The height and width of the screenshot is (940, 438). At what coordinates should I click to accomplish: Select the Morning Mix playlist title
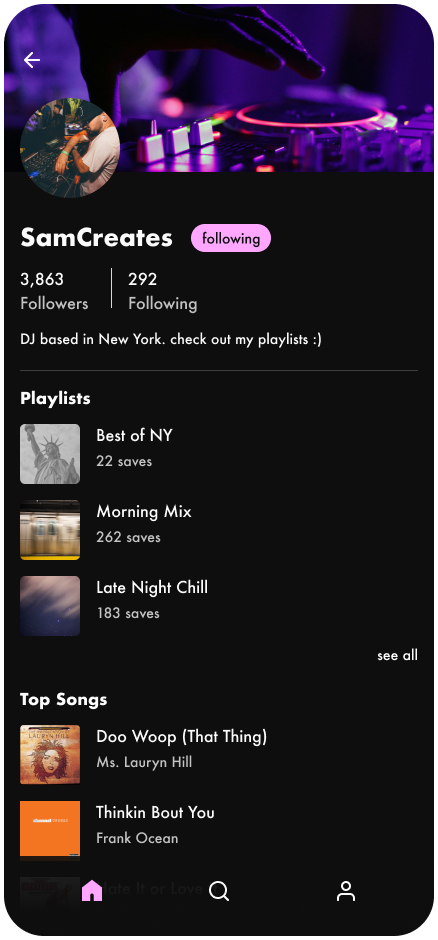[144, 511]
